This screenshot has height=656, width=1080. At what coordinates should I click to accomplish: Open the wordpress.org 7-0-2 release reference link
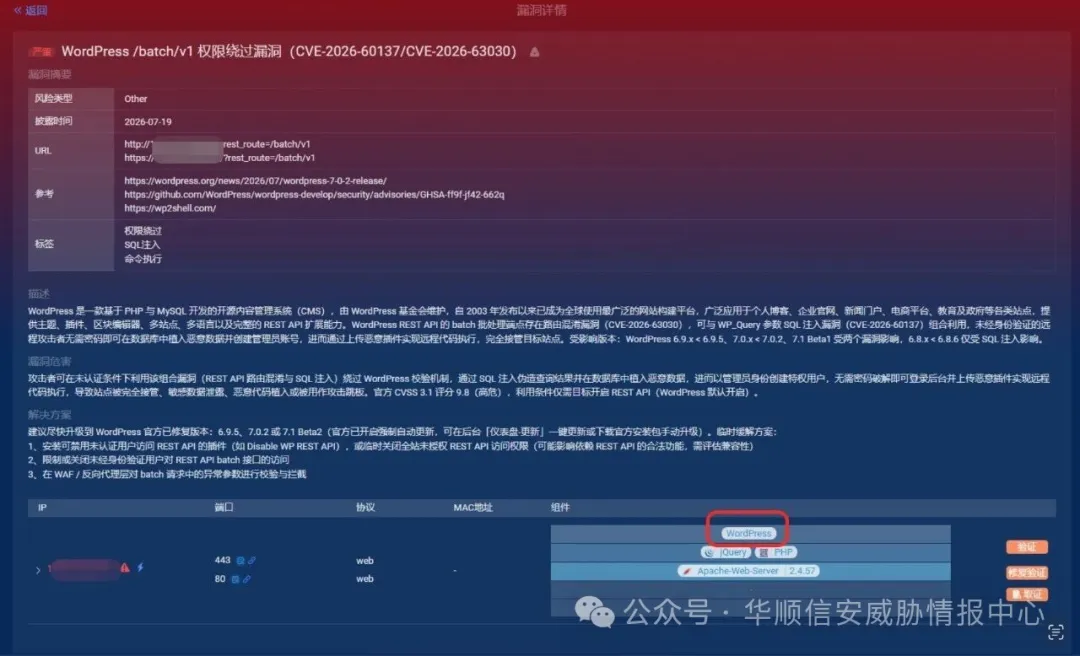(256, 181)
